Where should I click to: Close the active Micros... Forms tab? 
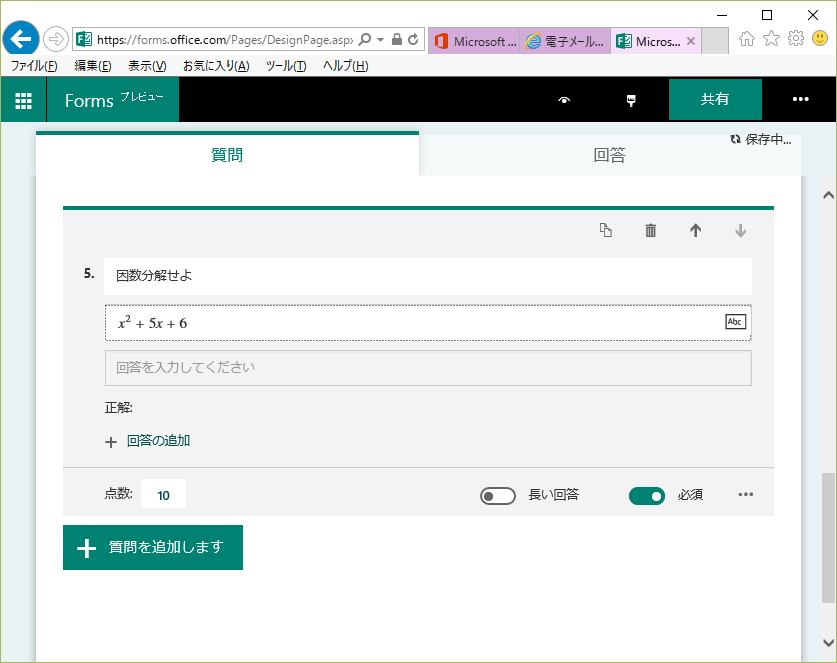(691, 41)
